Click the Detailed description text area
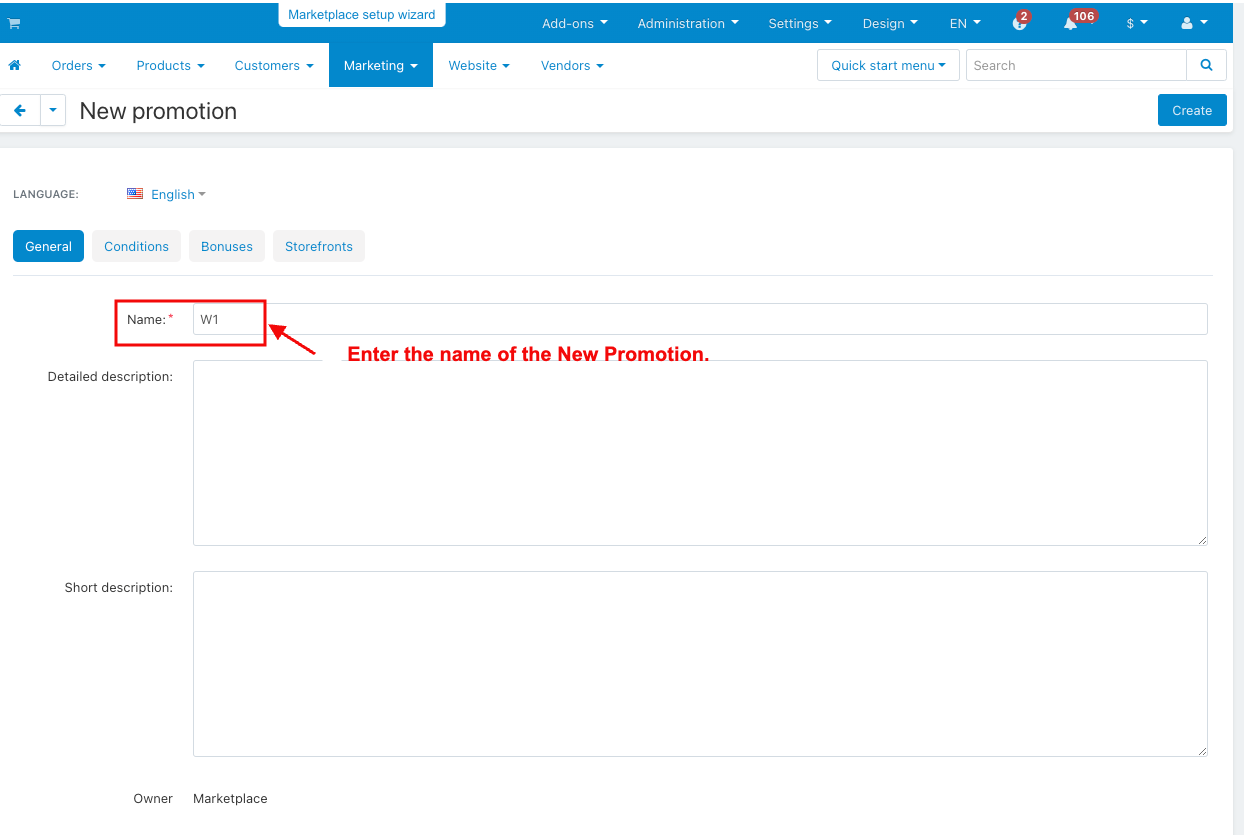This screenshot has height=835, width=1244. [700, 452]
